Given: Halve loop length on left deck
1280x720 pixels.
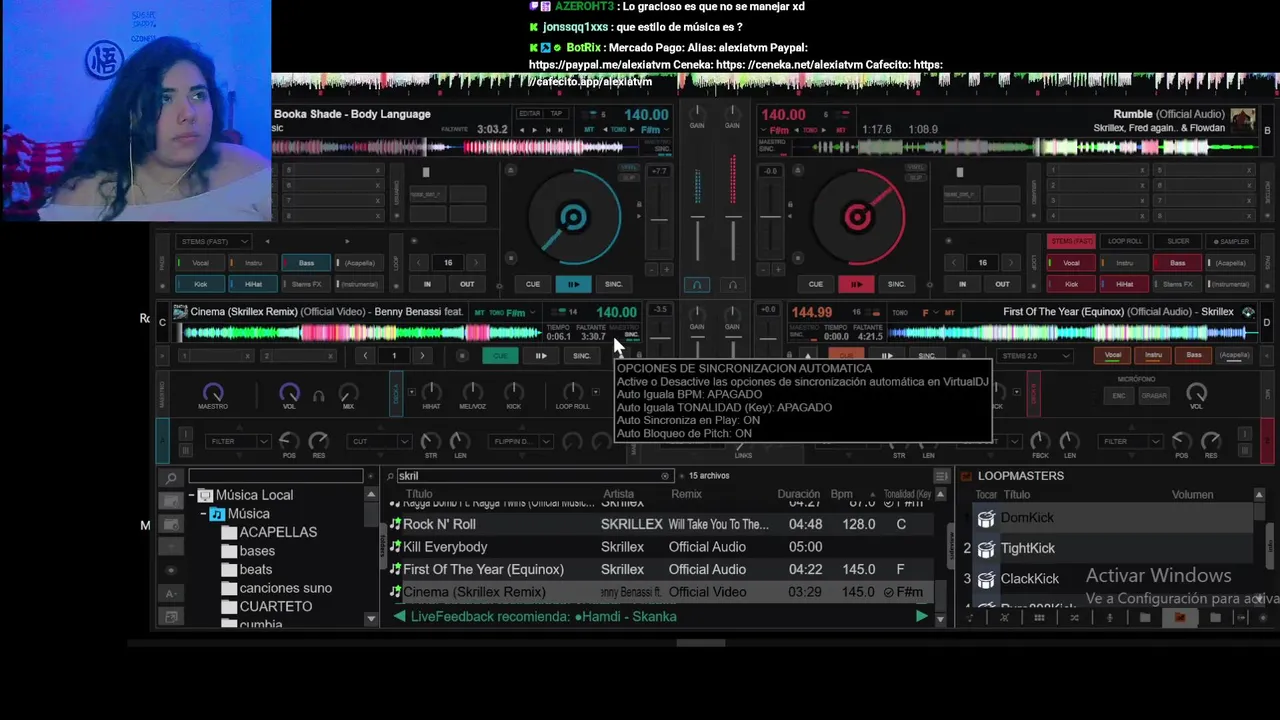Looking at the screenshot, I should pyautogui.click(x=420, y=263).
